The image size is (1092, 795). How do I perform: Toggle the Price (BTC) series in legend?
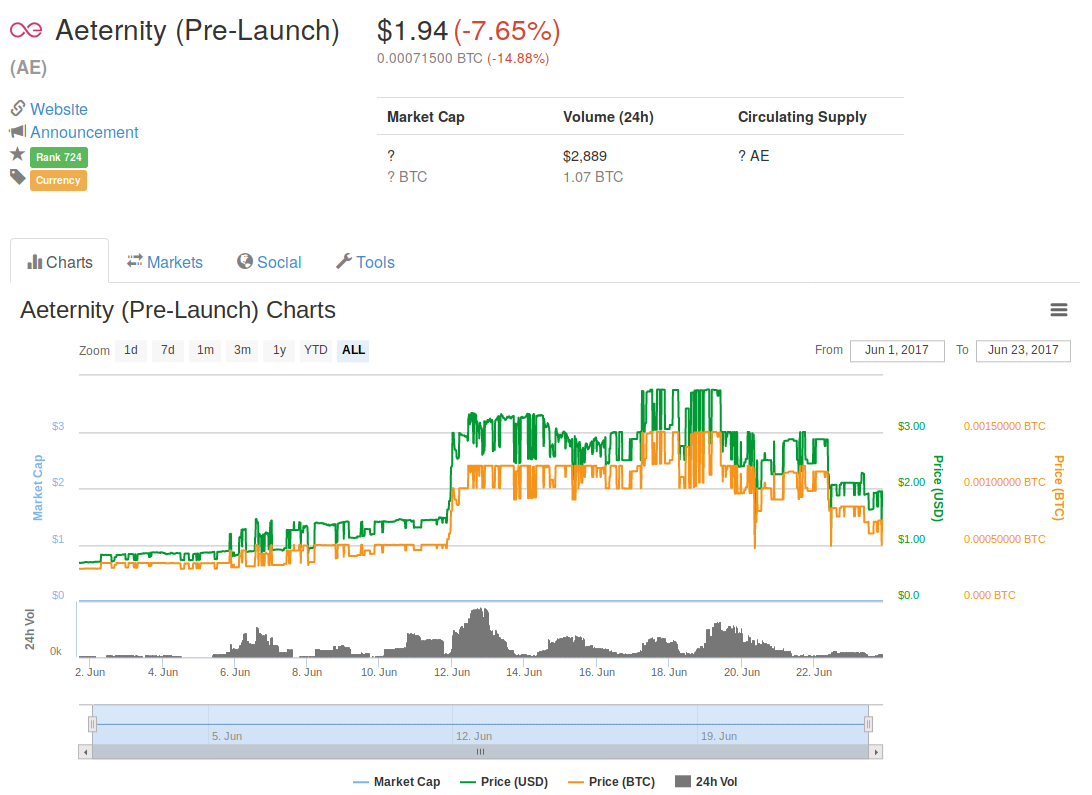(x=612, y=782)
